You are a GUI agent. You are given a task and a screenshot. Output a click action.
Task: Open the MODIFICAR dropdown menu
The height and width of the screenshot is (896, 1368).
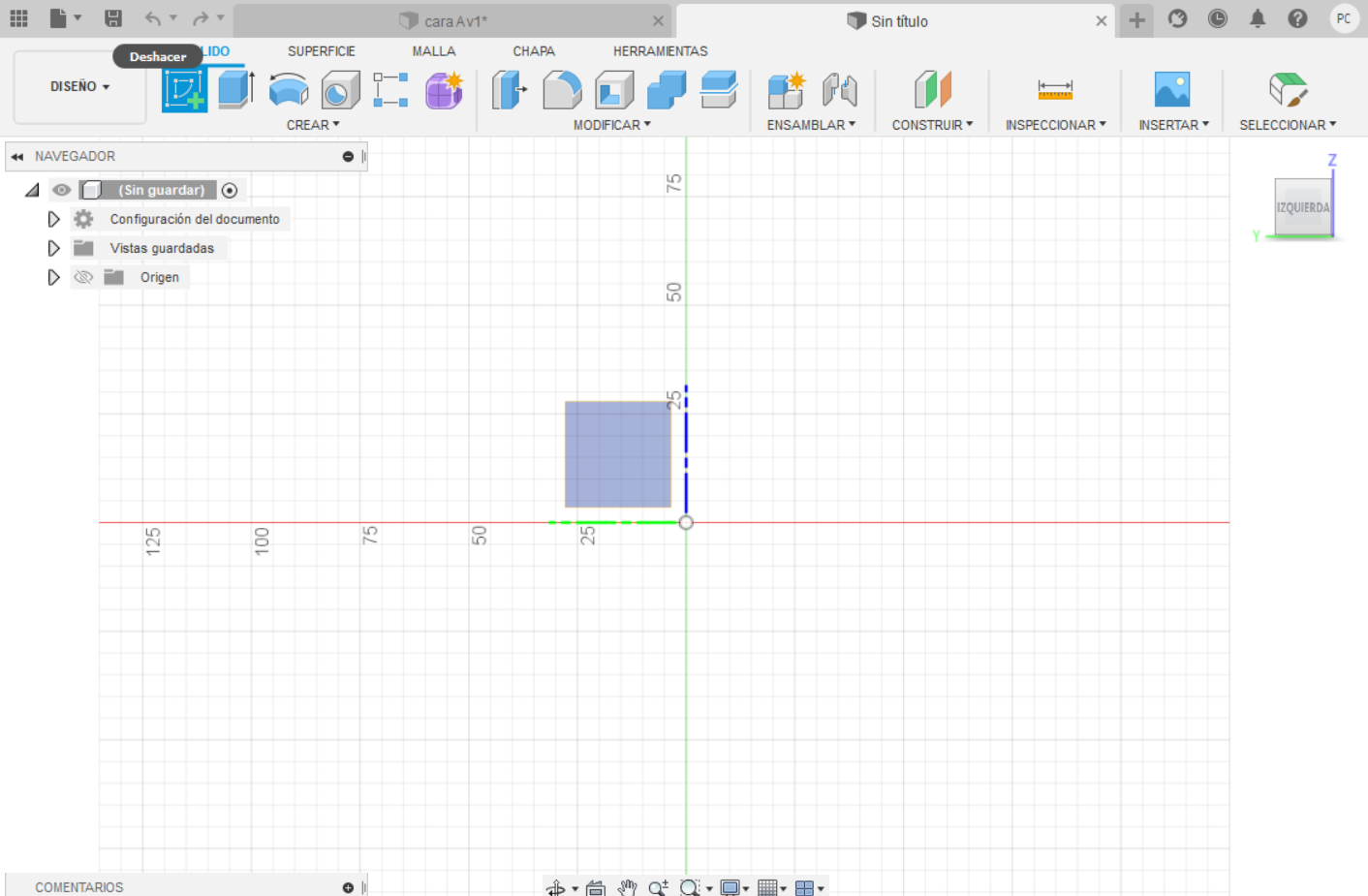(x=612, y=125)
